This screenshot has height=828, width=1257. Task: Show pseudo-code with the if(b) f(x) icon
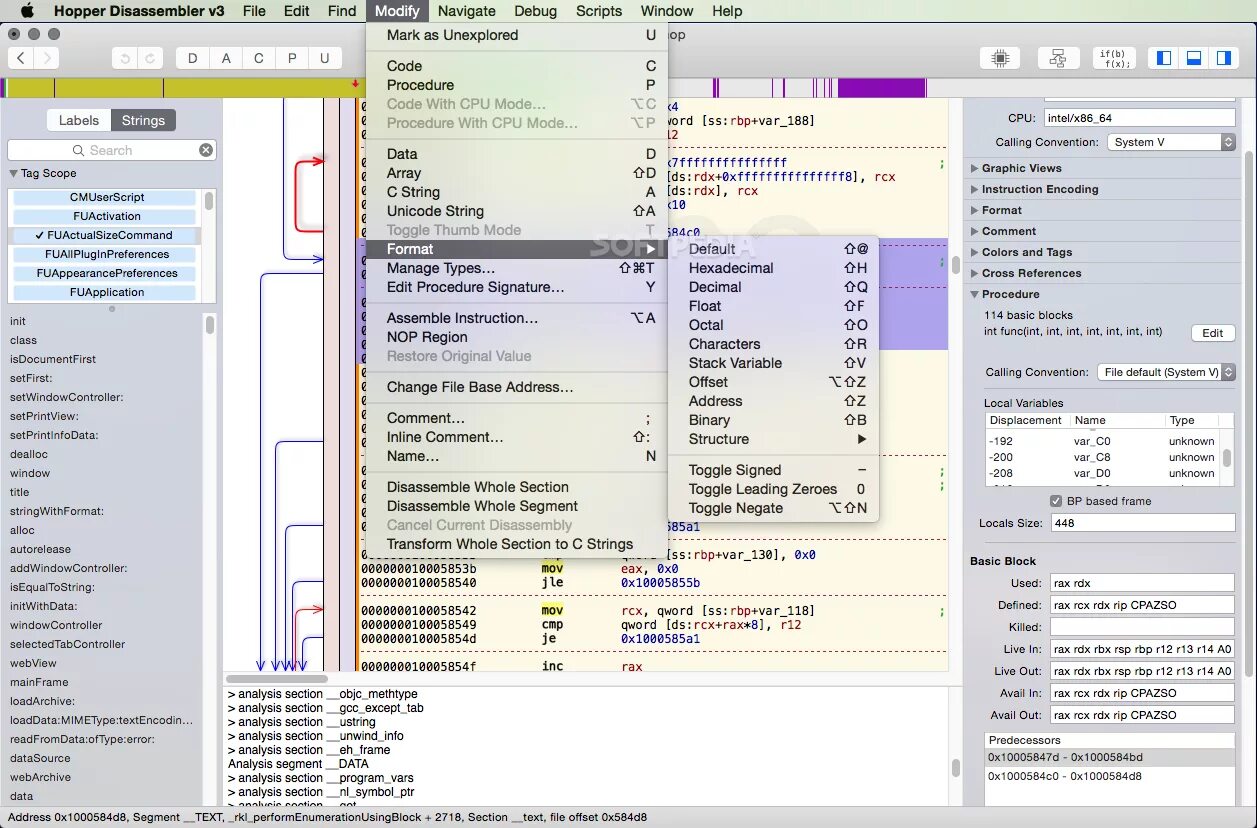[1114, 58]
